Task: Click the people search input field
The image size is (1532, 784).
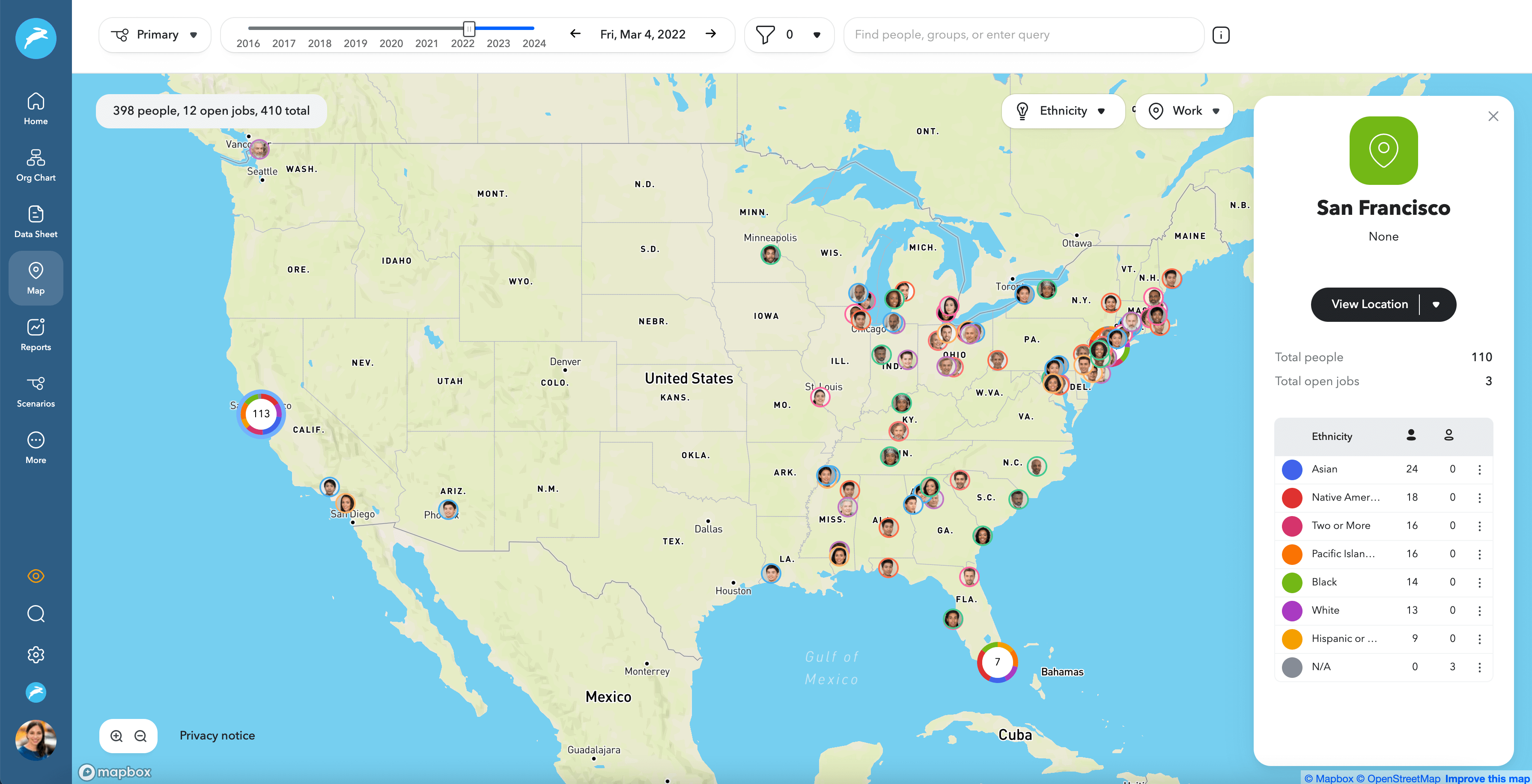Action: coord(1023,35)
